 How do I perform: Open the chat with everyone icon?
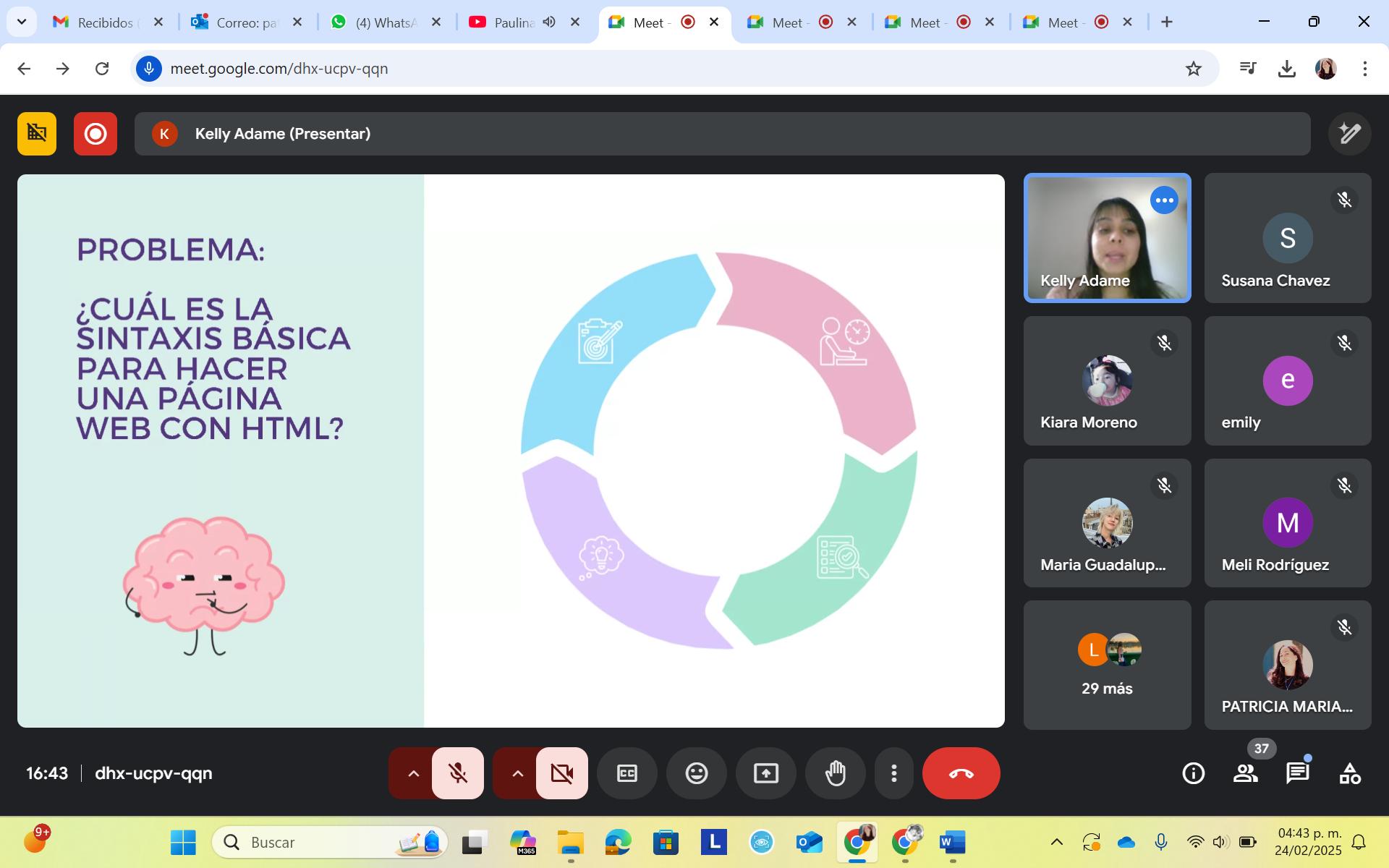[1297, 773]
